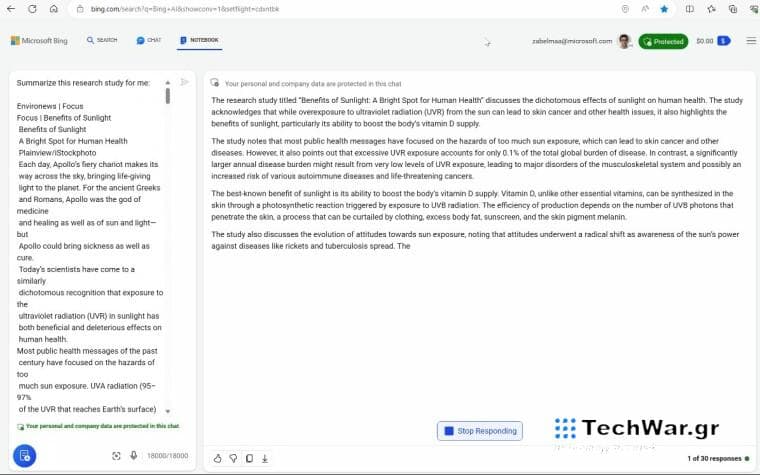Open the hamburger menu icon
Image resolution: width=760 pixels, height=475 pixels.
click(x=751, y=41)
